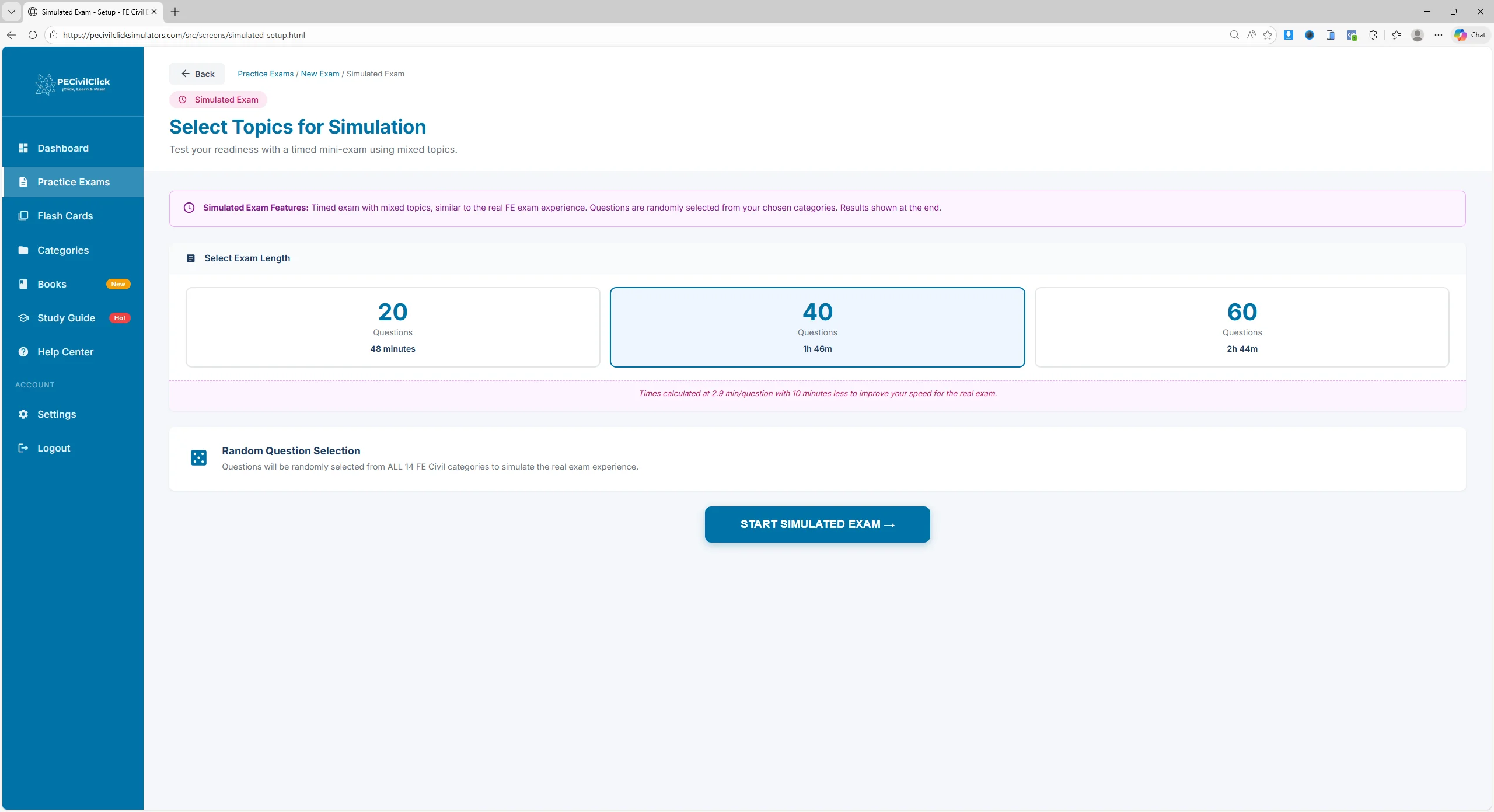The height and width of the screenshot is (812, 1494).
Task: Click the Start Simulated Exam button
Action: (816, 524)
